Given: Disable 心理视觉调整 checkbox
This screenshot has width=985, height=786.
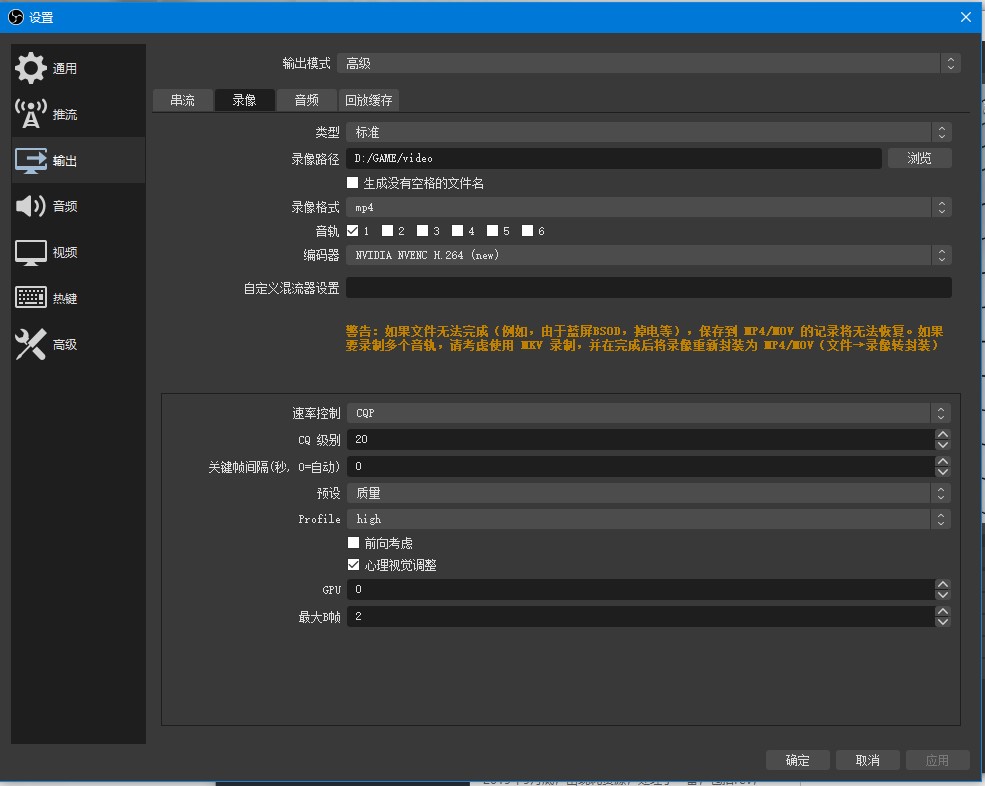Looking at the screenshot, I should click(354, 564).
